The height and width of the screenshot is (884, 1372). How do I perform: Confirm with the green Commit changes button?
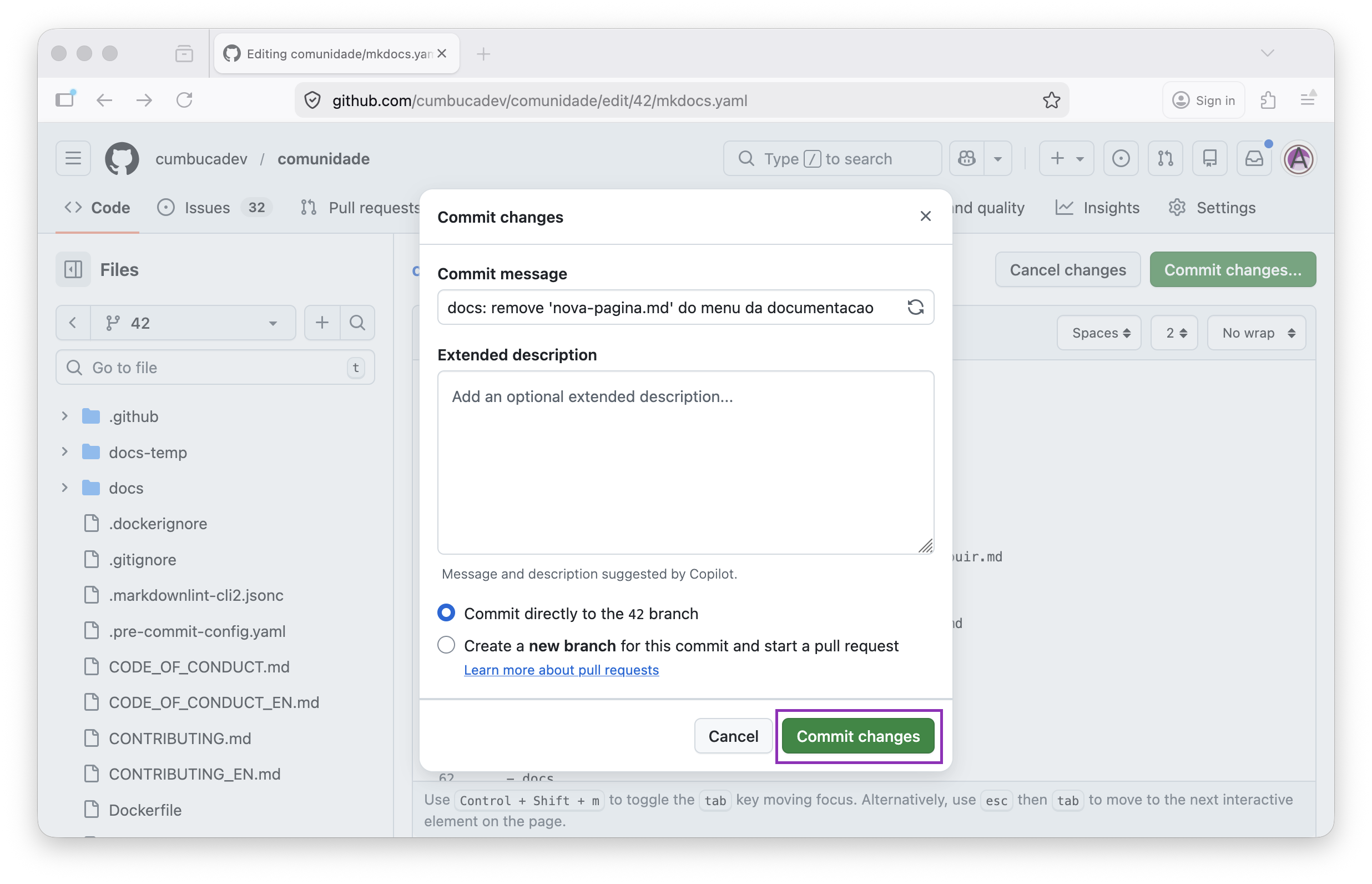tap(858, 736)
